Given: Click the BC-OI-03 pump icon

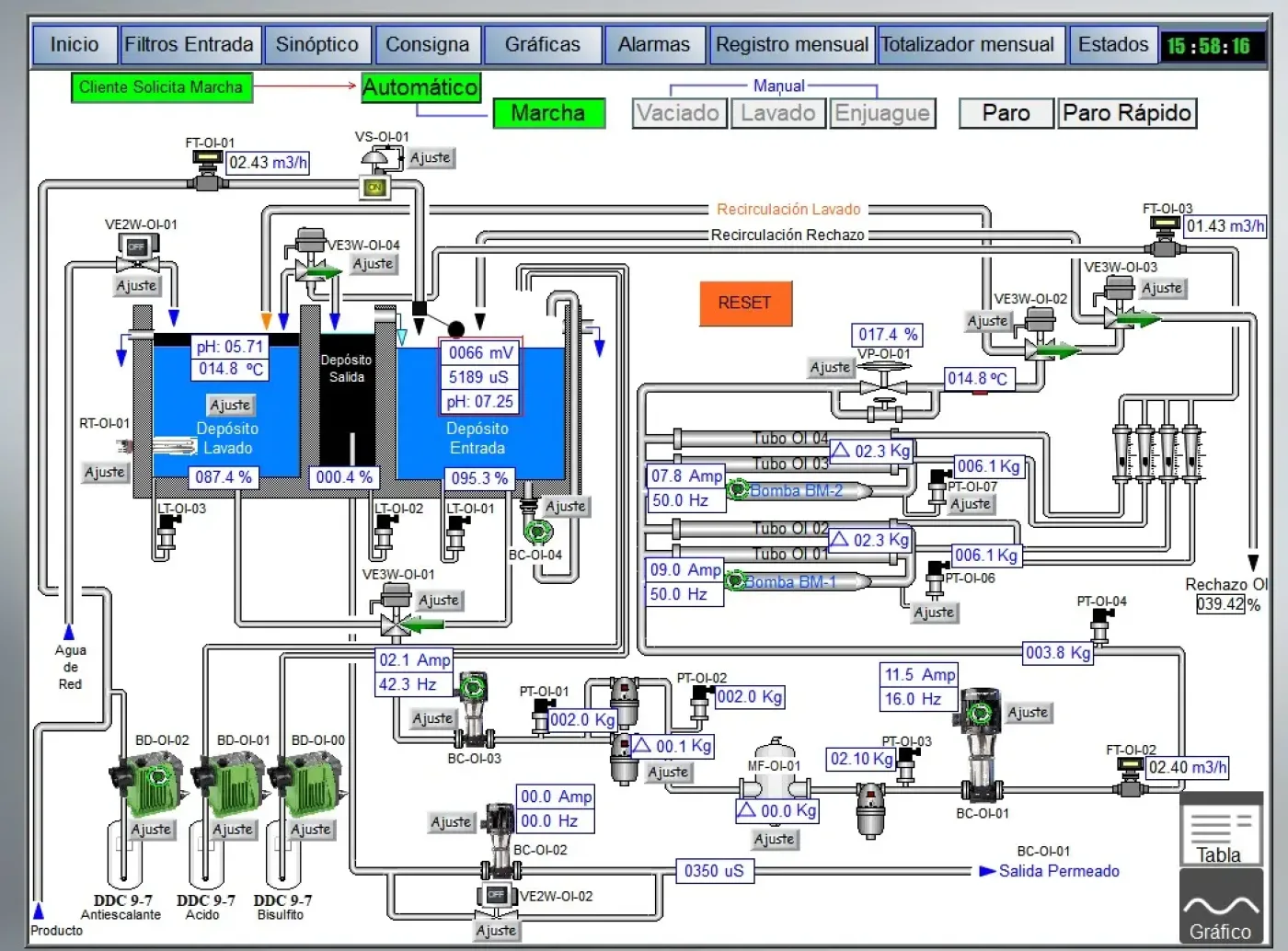Looking at the screenshot, I should (x=473, y=708).
